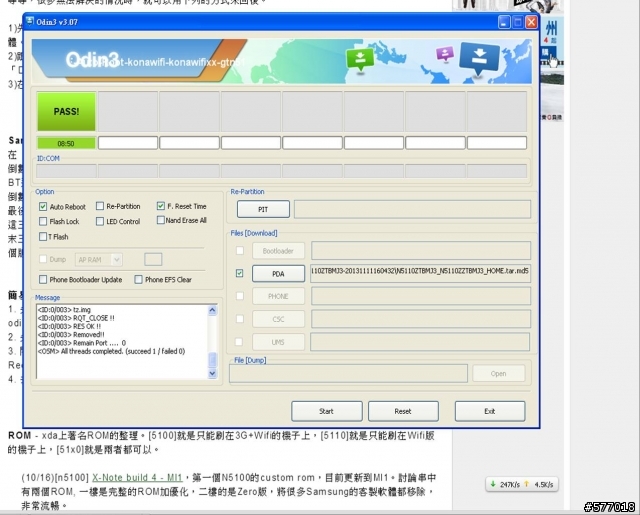The image size is (640, 515).
Task: Minimize the Odin3 window
Action: click(x=504, y=22)
